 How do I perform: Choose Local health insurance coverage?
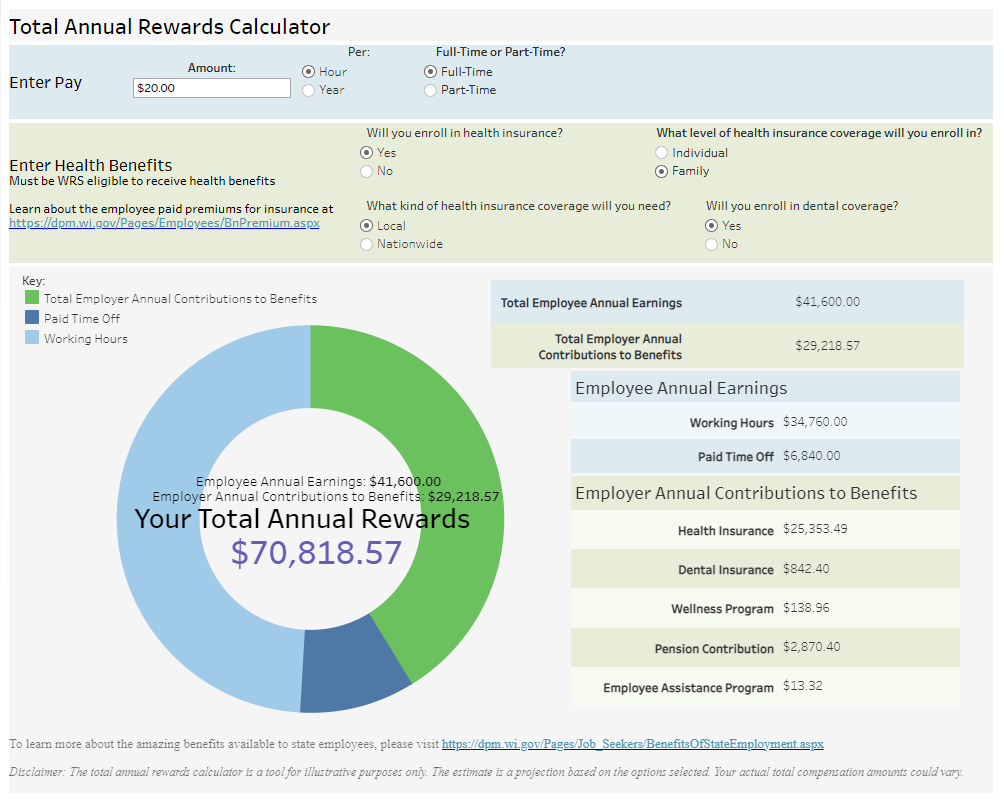click(x=367, y=226)
